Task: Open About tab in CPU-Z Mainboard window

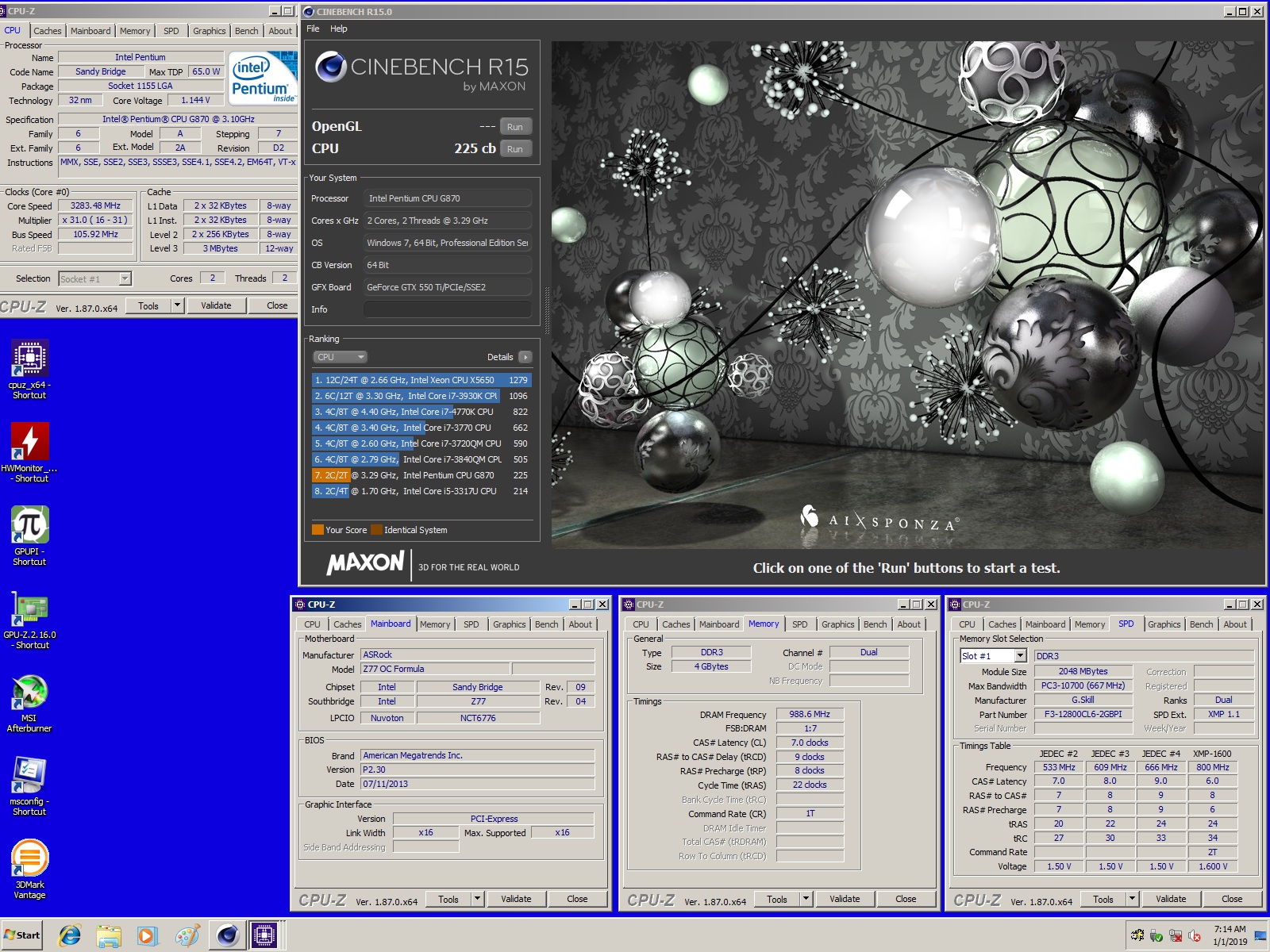Action: 580,624
